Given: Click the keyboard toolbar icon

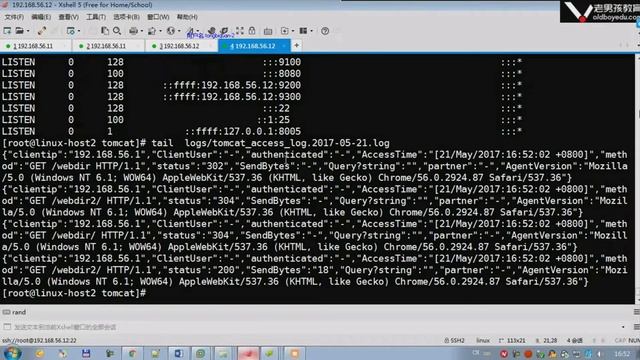Looking at the screenshot, I should [x=268, y=31].
